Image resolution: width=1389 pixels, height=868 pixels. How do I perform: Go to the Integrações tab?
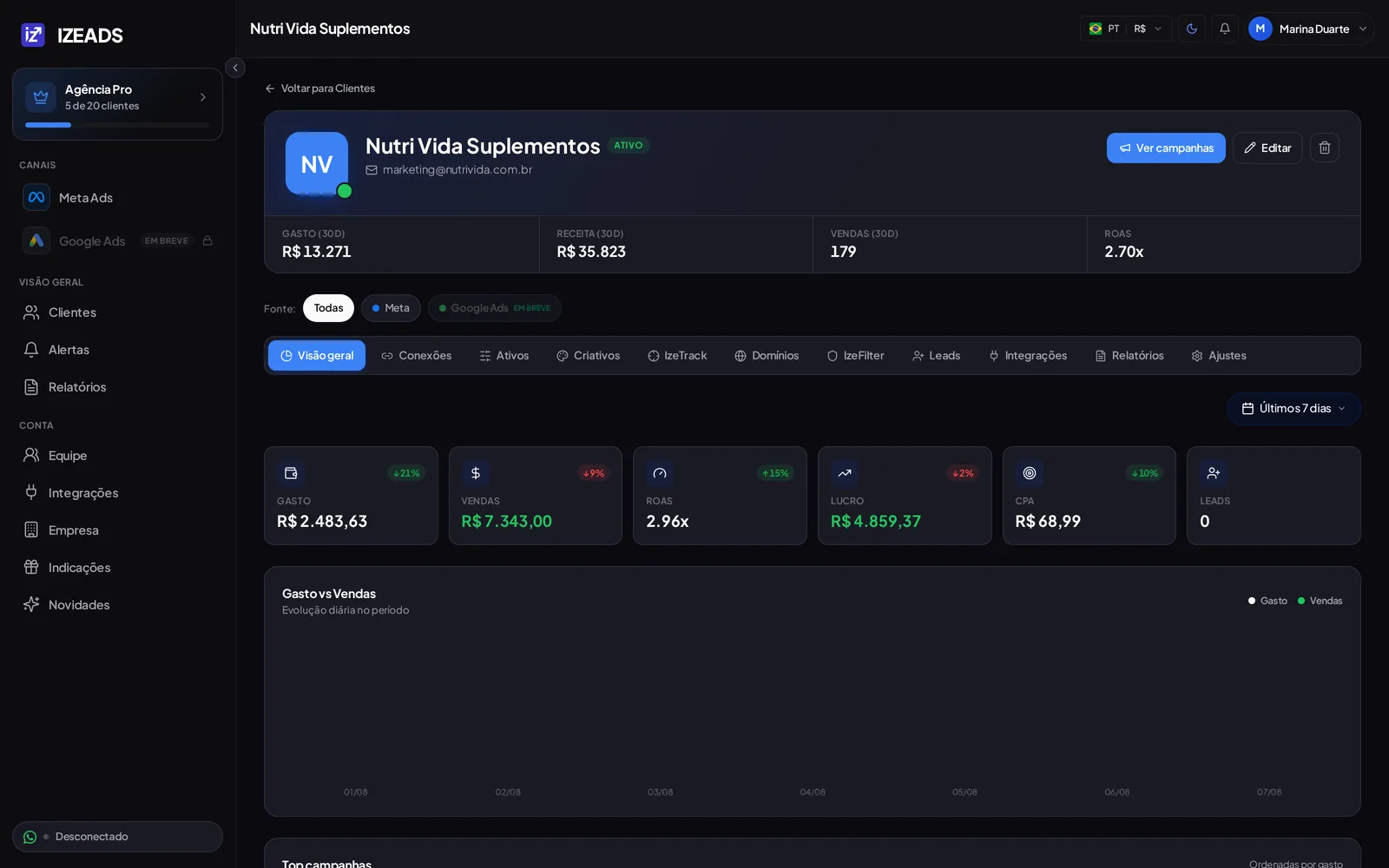pyautogui.click(x=1028, y=356)
